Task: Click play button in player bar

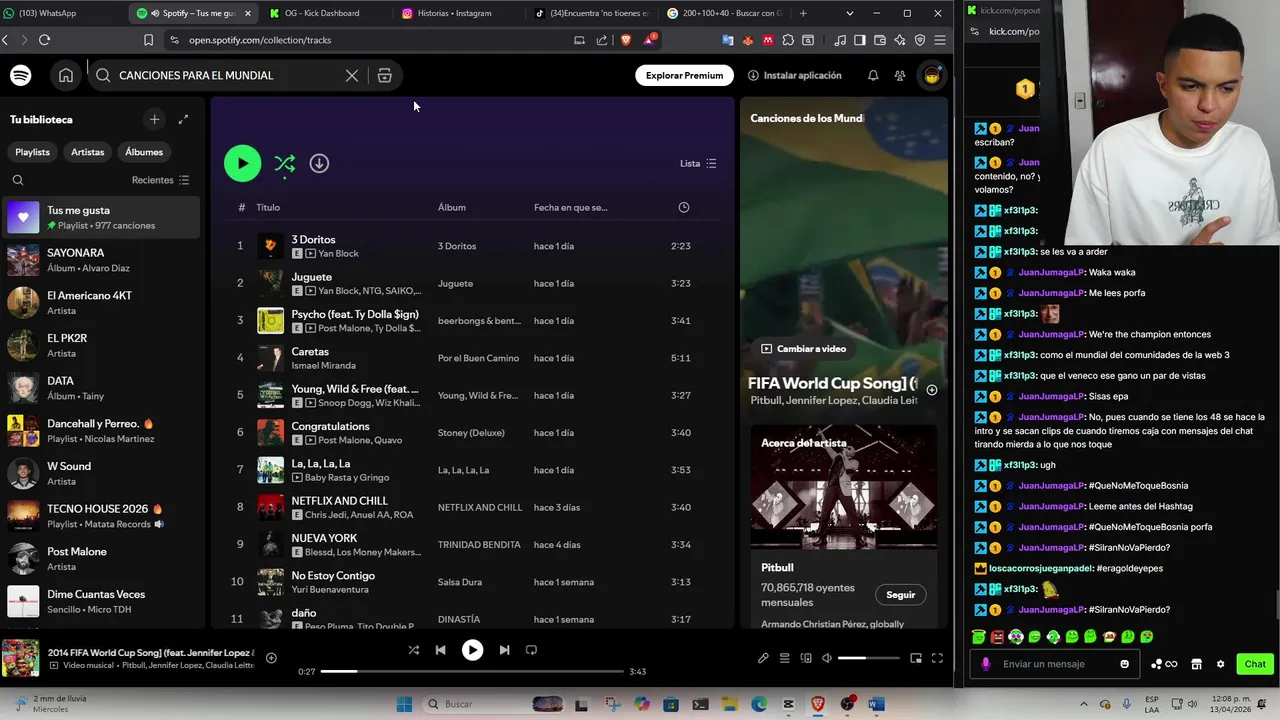Action: [x=472, y=650]
